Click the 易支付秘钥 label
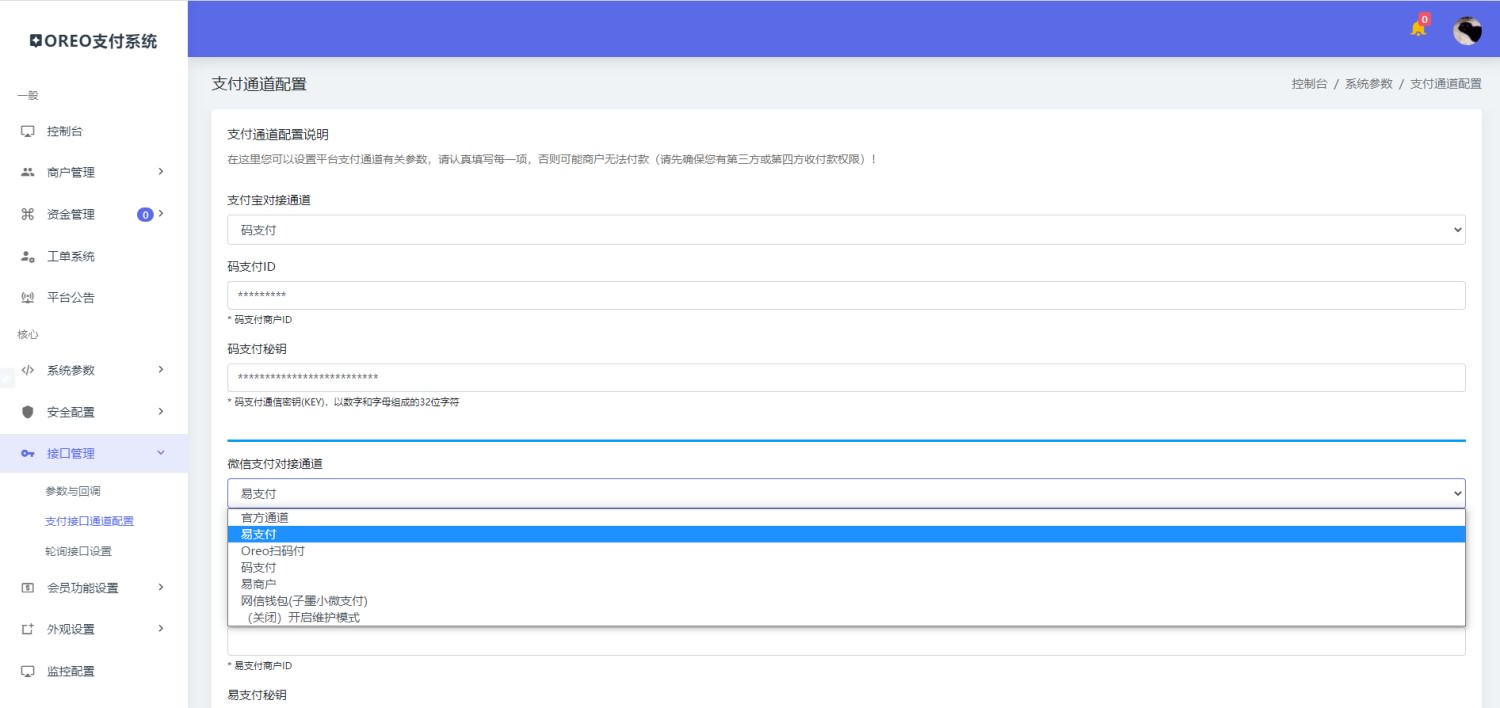 pos(257,694)
